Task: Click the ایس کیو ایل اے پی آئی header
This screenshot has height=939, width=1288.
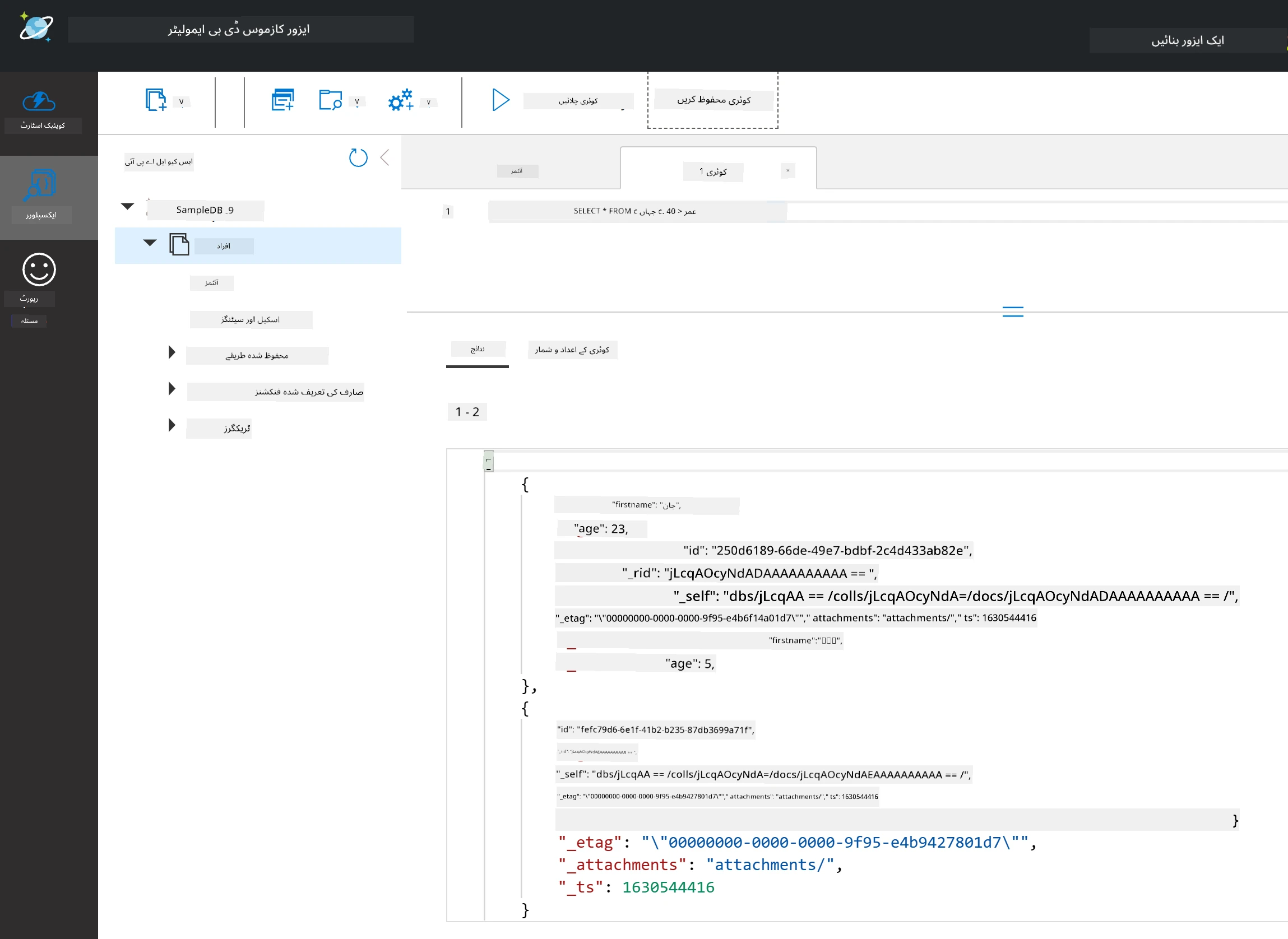Action: (x=159, y=161)
